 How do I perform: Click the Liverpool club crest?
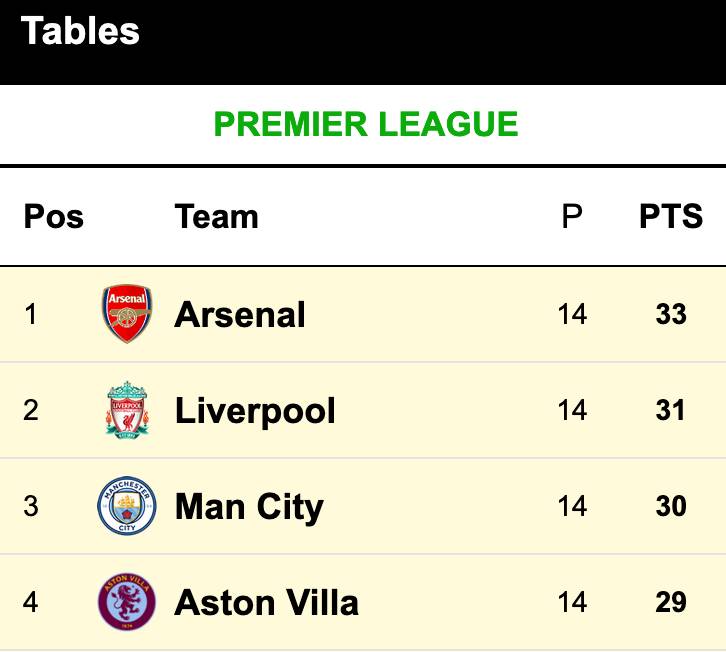click(x=127, y=410)
